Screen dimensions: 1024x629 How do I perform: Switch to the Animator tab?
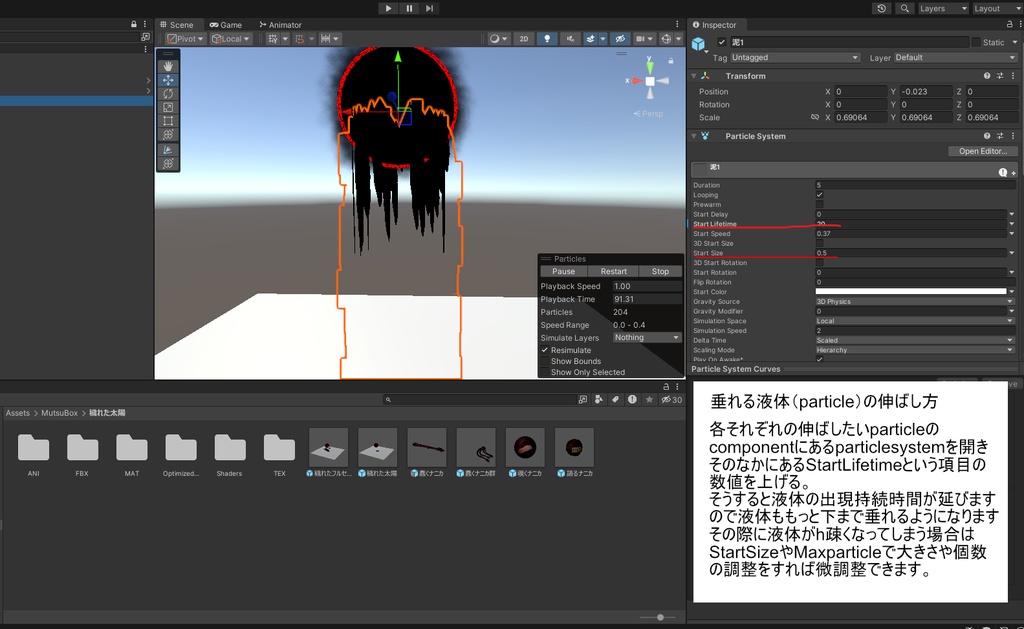tap(280, 25)
